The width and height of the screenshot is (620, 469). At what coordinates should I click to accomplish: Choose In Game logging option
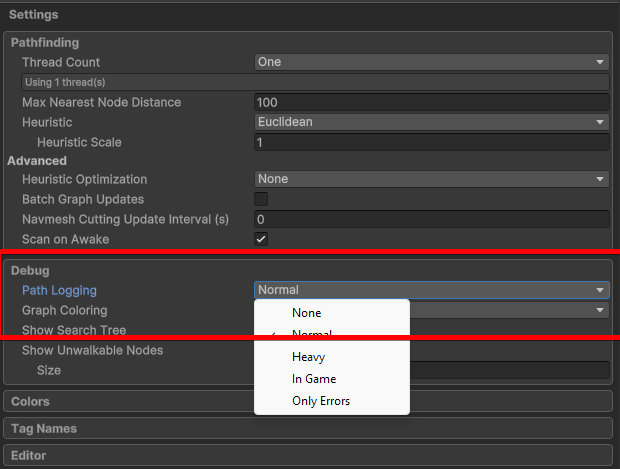coord(332,379)
